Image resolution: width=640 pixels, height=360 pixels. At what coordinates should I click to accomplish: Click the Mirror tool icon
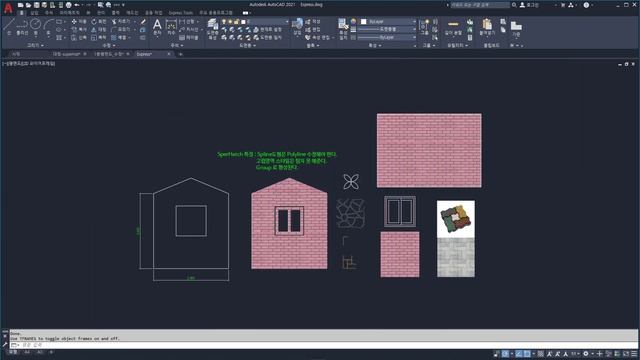[x=94, y=29]
